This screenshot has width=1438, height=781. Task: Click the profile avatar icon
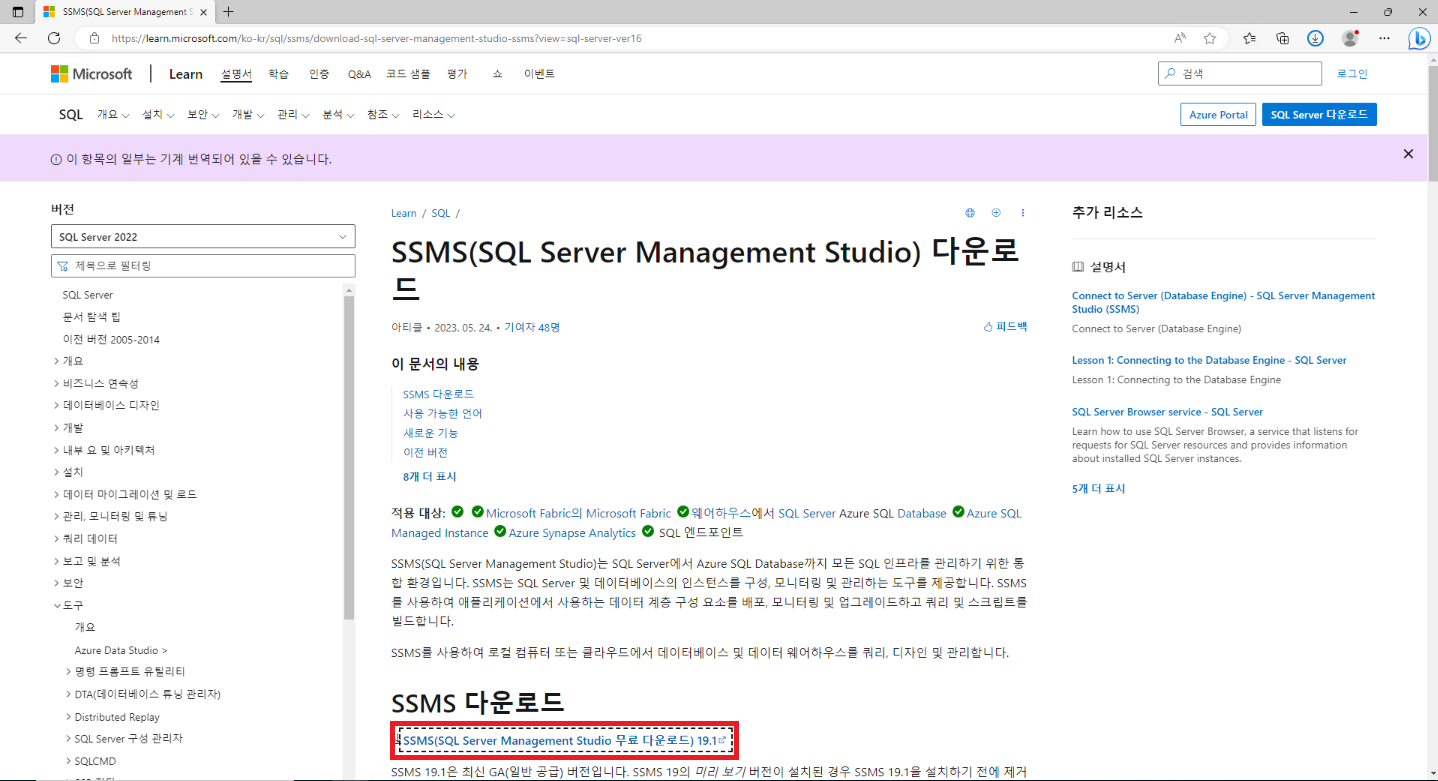coord(1350,38)
